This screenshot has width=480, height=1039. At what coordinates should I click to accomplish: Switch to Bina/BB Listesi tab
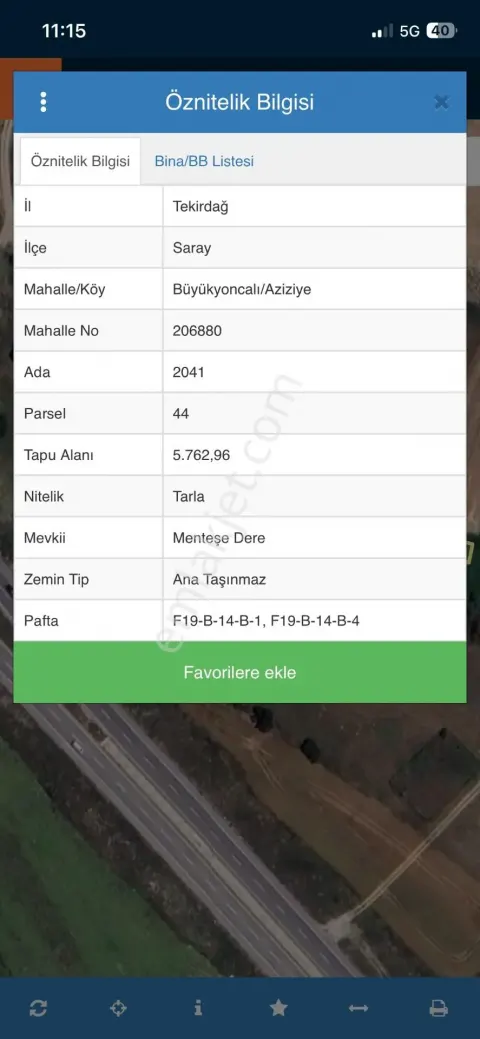(x=204, y=161)
